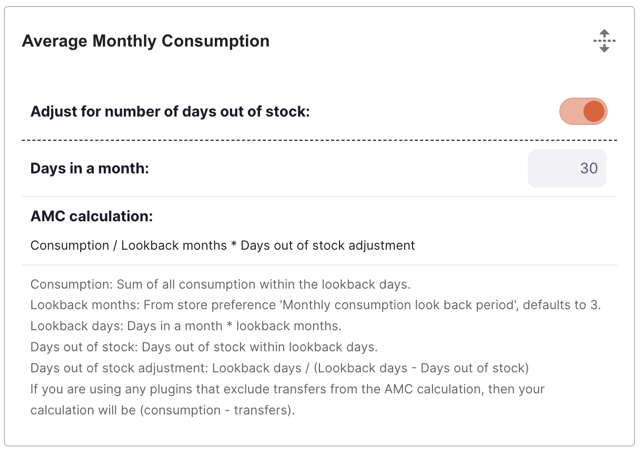Disable the days out of stock adjustment toggle

click(x=583, y=111)
